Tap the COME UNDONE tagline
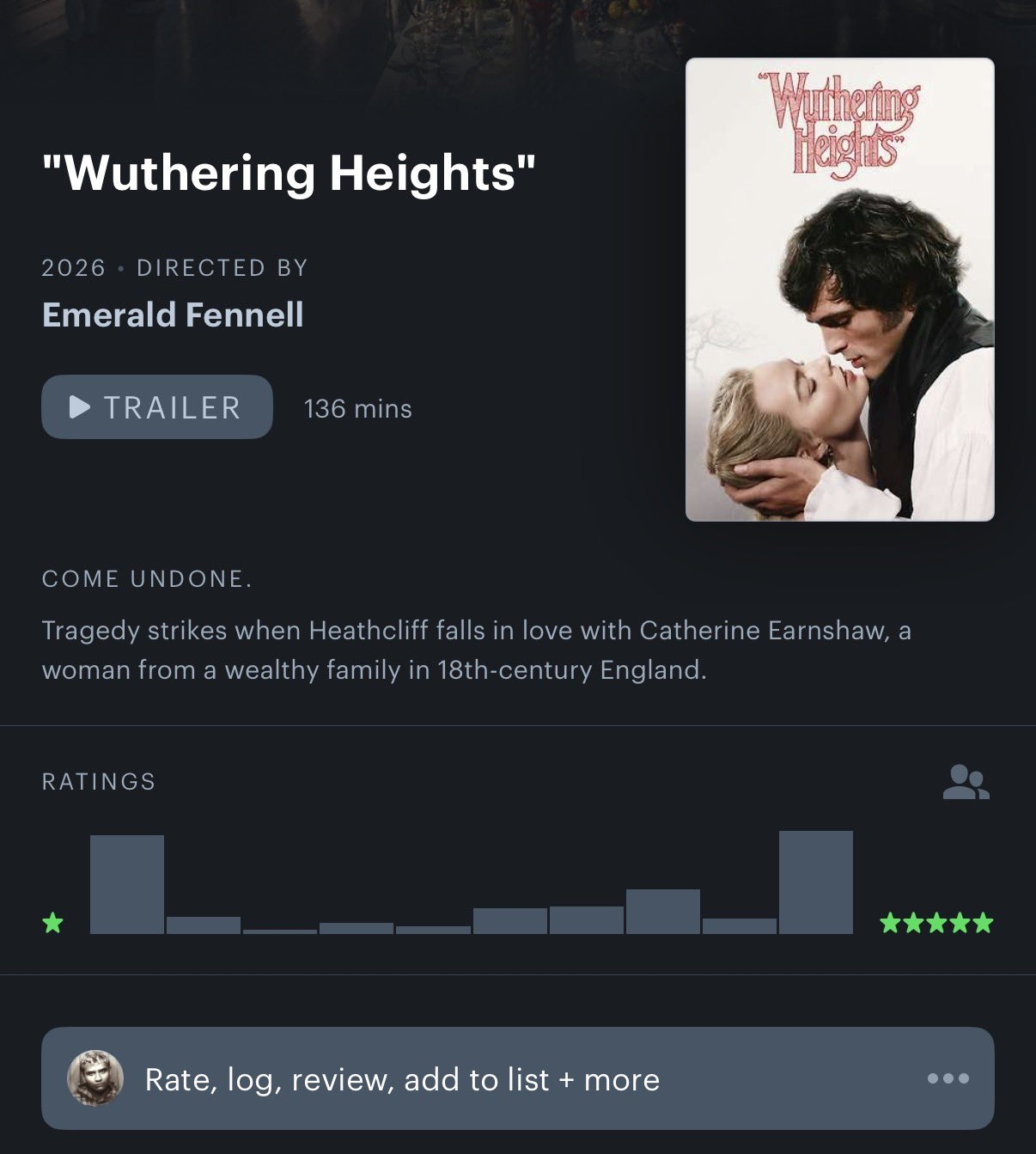This screenshot has height=1154, width=1036. (147, 579)
